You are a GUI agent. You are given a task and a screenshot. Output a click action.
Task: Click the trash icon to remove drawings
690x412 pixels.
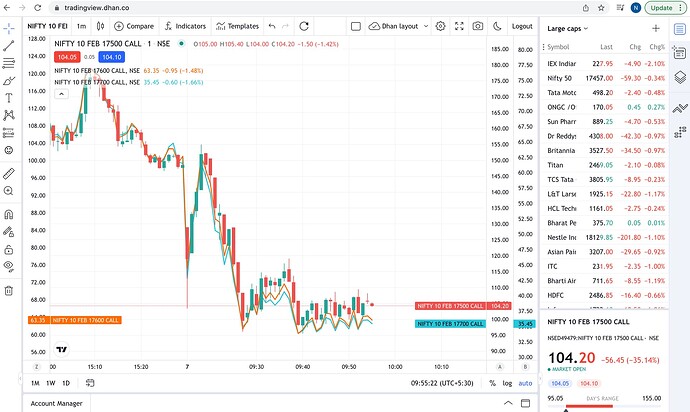(9, 291)
